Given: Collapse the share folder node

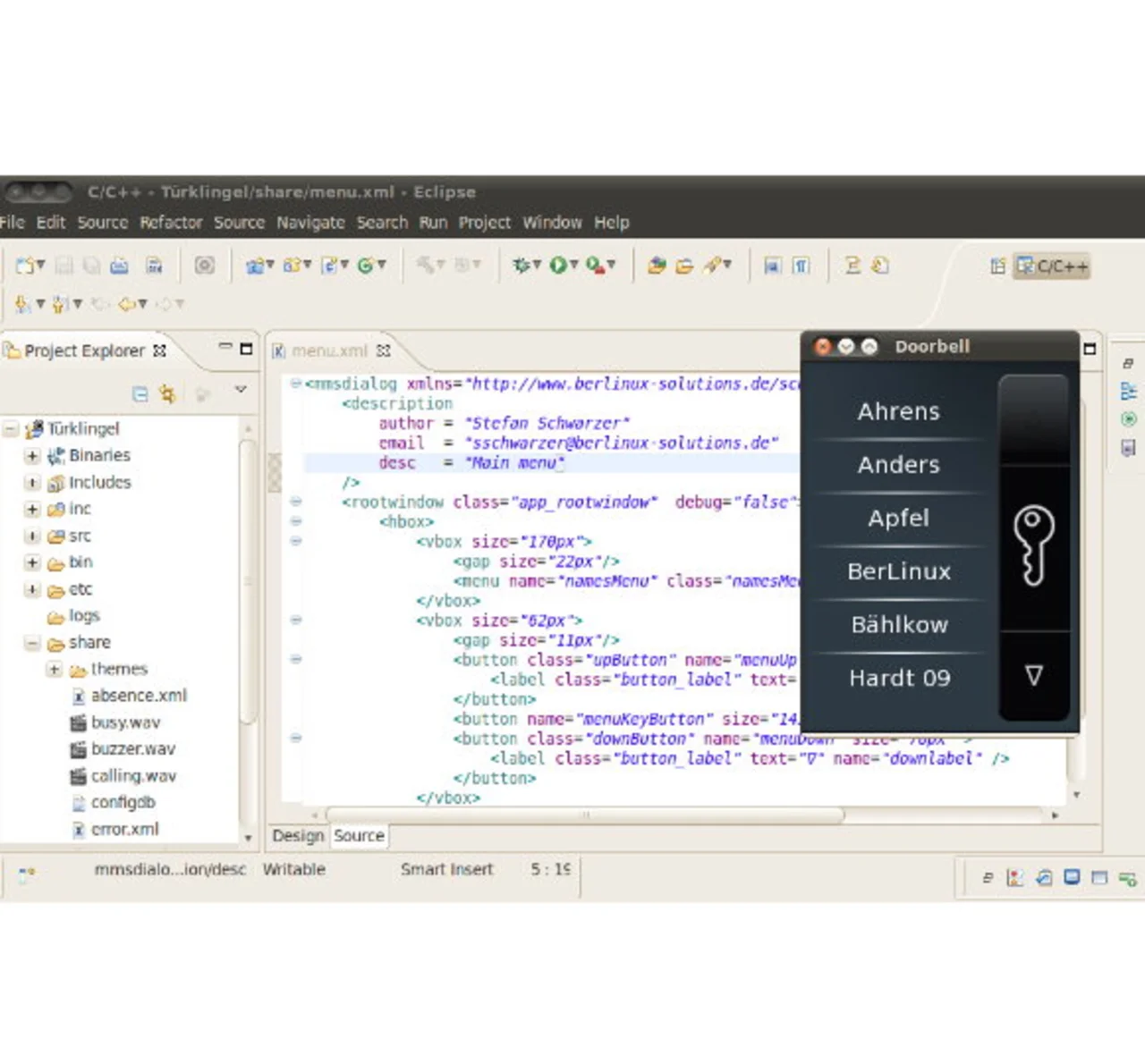Looking at the screenshot, I should (x=32, y=644).
